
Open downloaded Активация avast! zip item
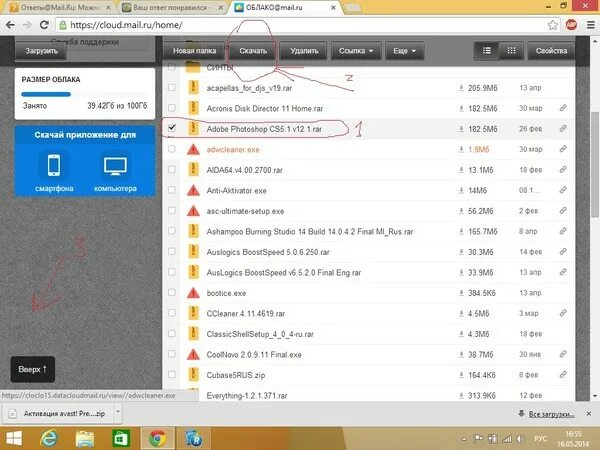point(59,413)
